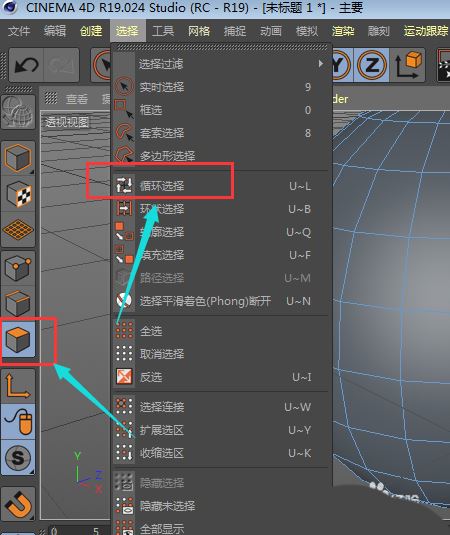This screenshot has width=450, height=535.
Task: Click the viewport menu grip icon
Action: (51, 98)
